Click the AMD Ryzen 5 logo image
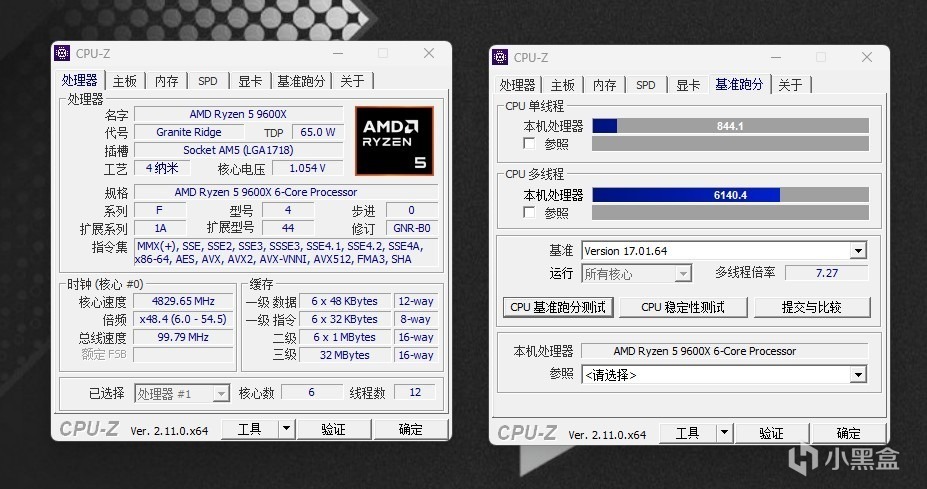927x489 pixels. click(x=394, y=141)
